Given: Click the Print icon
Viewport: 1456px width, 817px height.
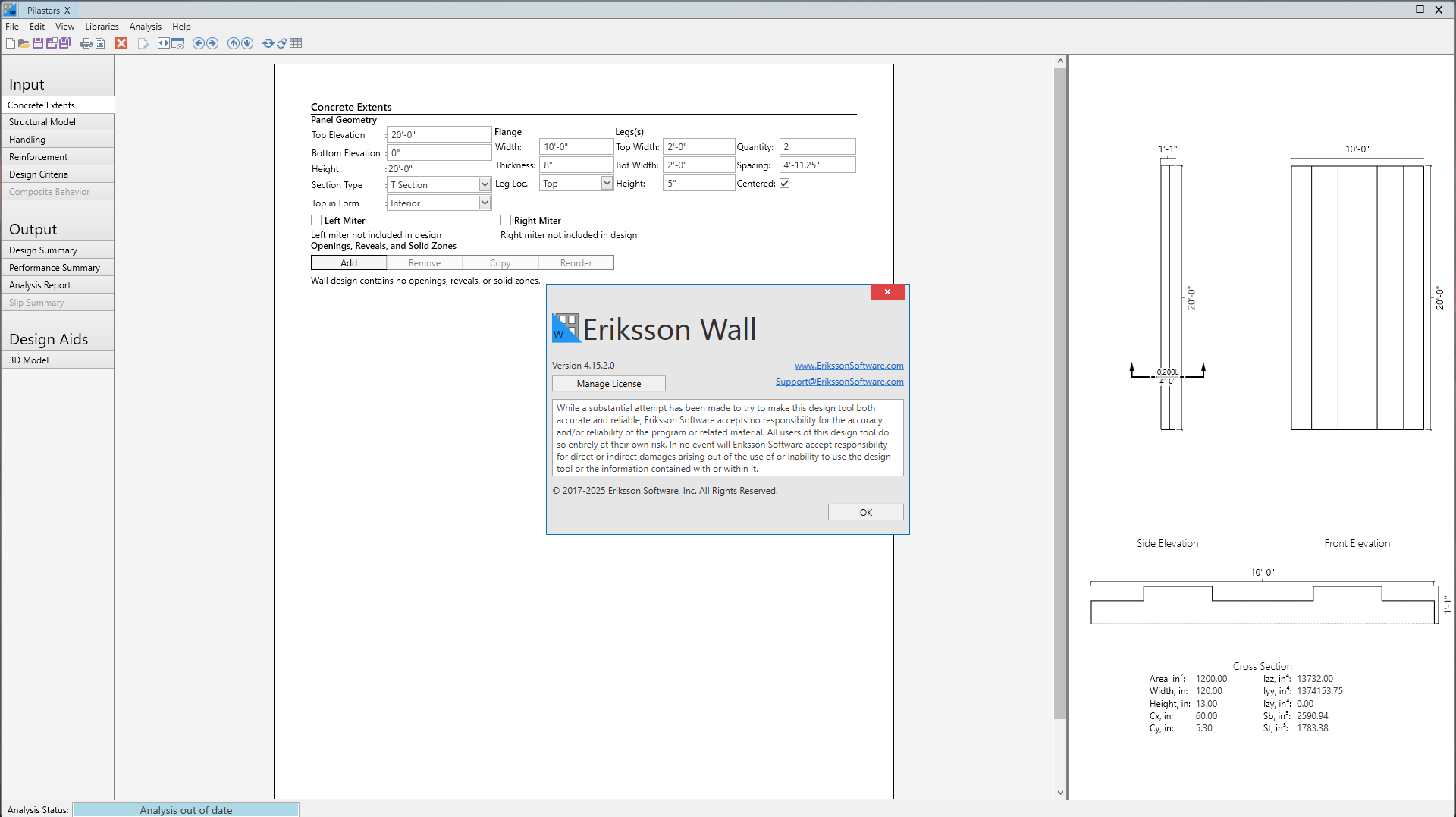Looking at the screenshot, I should coord(86,43).
